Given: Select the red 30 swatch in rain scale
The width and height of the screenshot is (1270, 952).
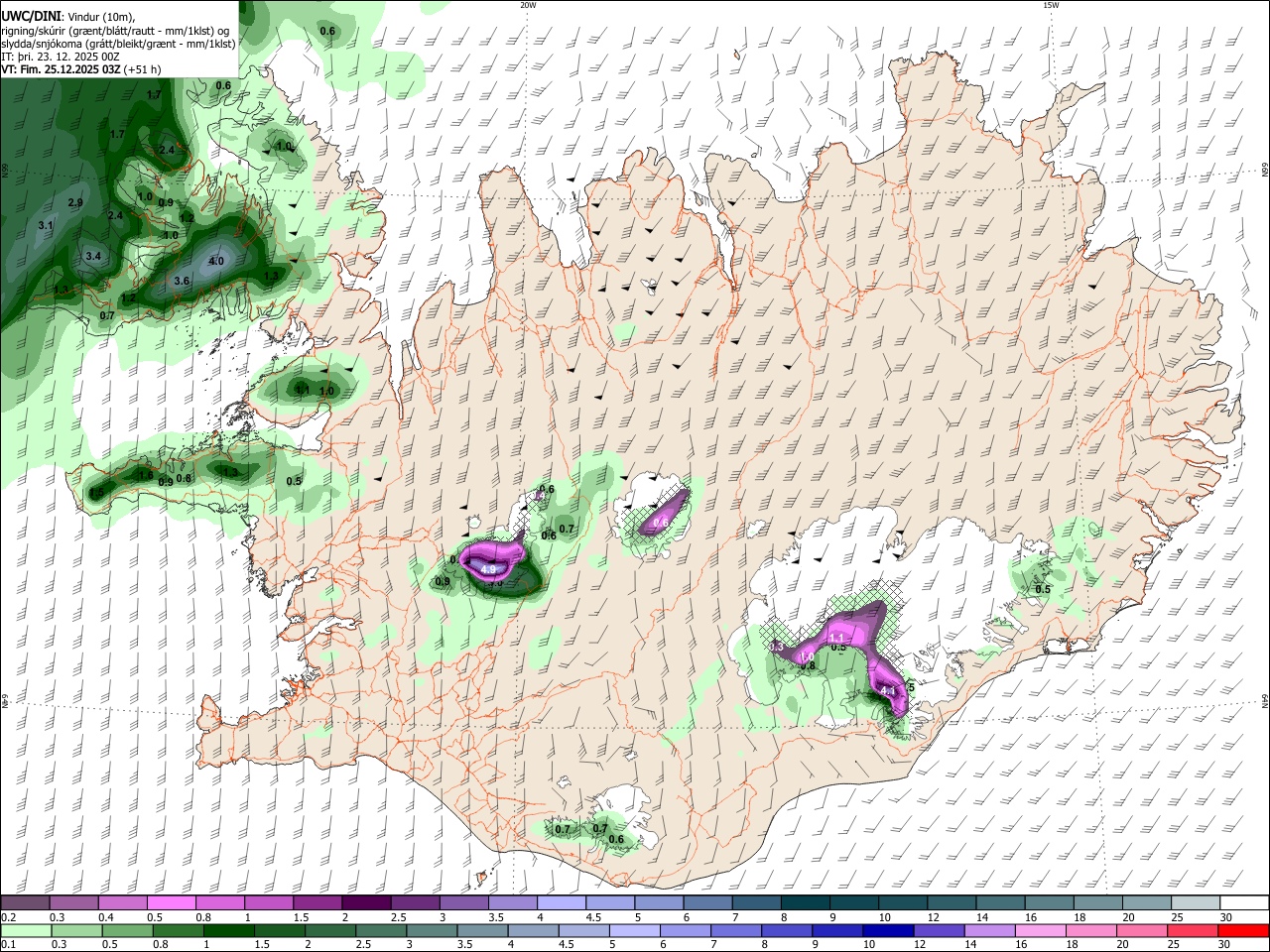Looking at the screenshot, I should (x=1243, y=931).
